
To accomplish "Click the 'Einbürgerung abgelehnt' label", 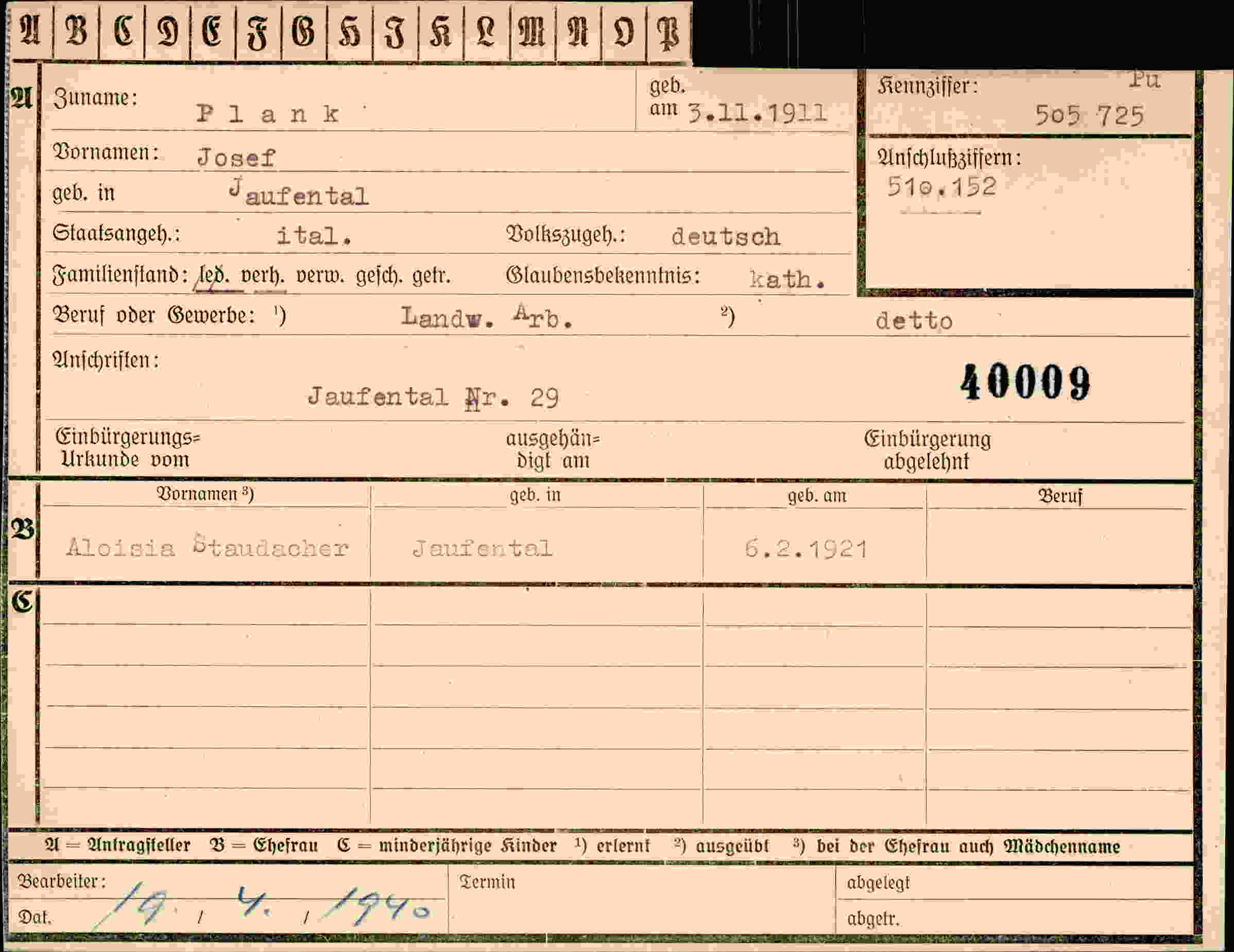I will click(927, 451).
